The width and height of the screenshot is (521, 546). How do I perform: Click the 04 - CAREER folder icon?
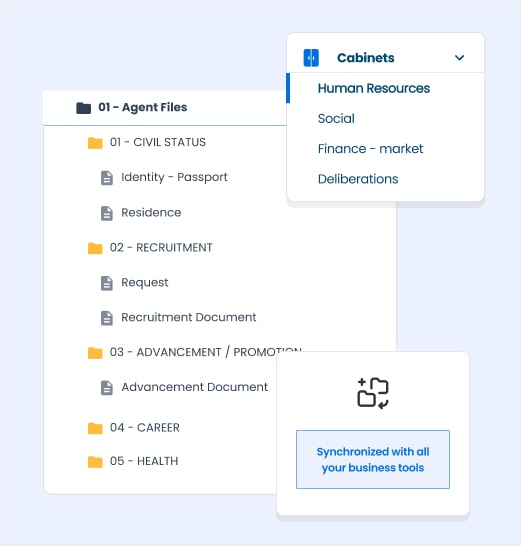[x=95, y=428]
